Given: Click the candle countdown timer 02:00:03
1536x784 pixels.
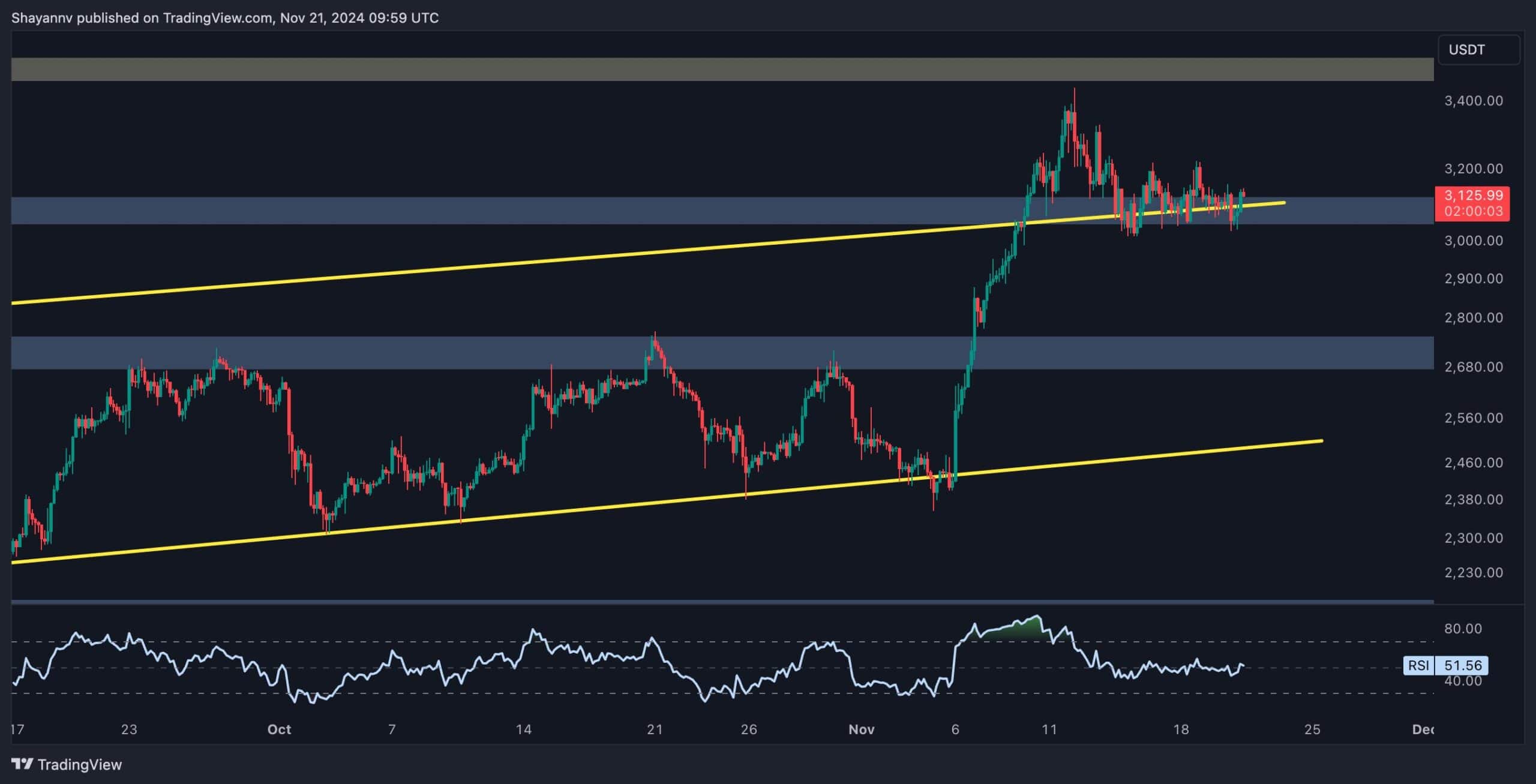Looking at the screenshot, I should [x=1473, y=212].
